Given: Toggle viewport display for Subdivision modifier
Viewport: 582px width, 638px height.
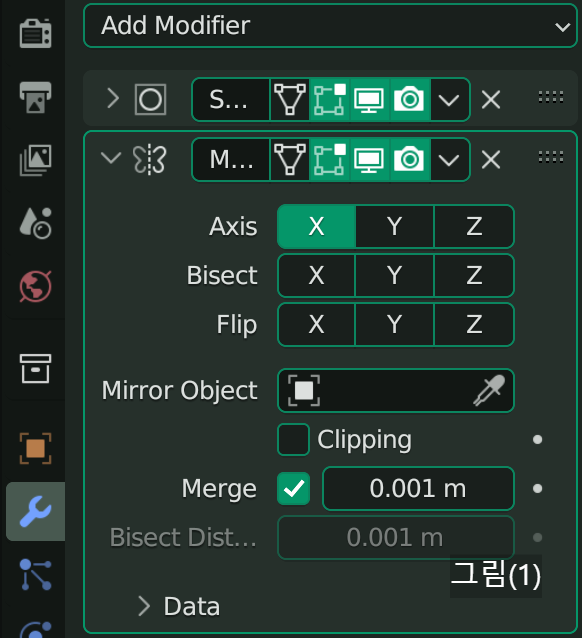Looking at the screenshot, I should pyautogui.click(x=370, y=99).
